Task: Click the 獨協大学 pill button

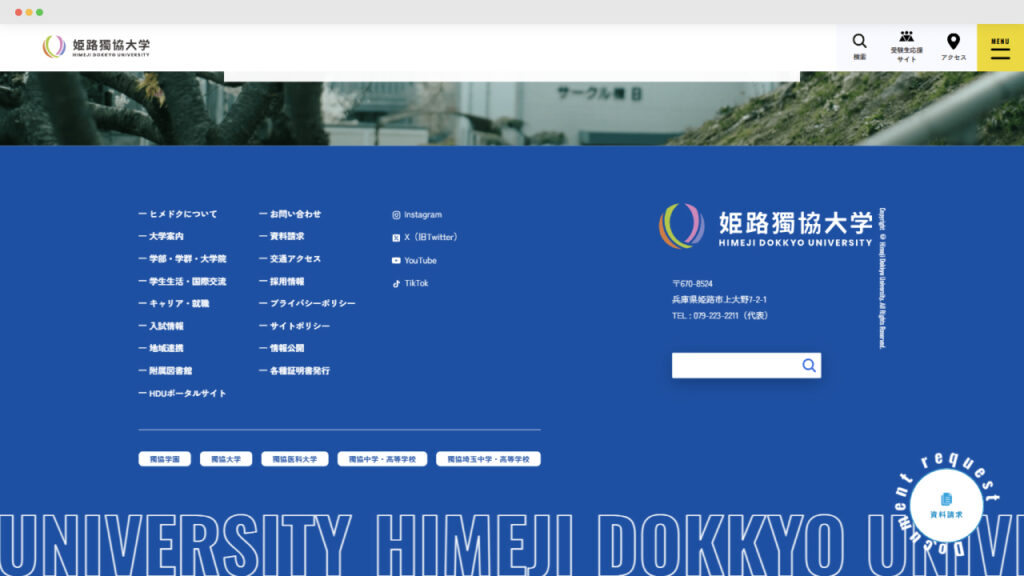Action: pyautogui.click(x=226, y=459)
